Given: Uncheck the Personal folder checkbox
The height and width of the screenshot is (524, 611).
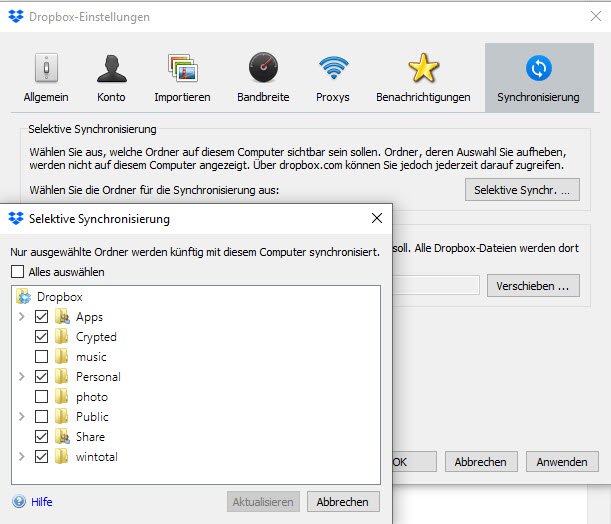Looking at the screenshot, I should (41, 376).
